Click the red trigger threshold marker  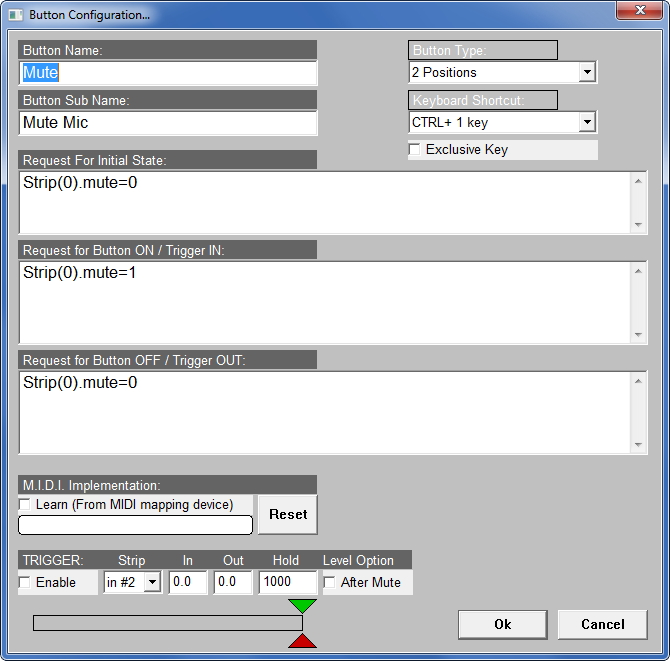pos(302,640)
